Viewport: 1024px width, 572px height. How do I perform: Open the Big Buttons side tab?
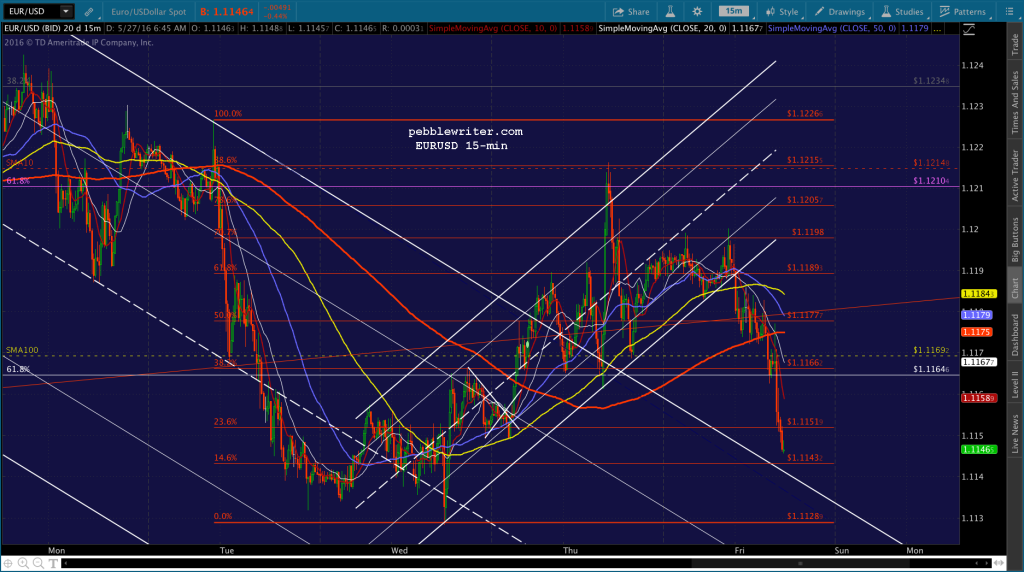pos(1015,239)
